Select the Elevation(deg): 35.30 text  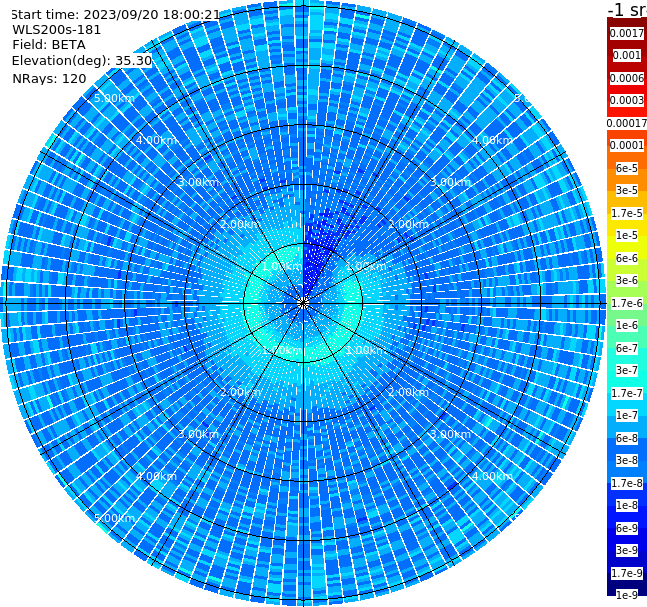(82, 61)
